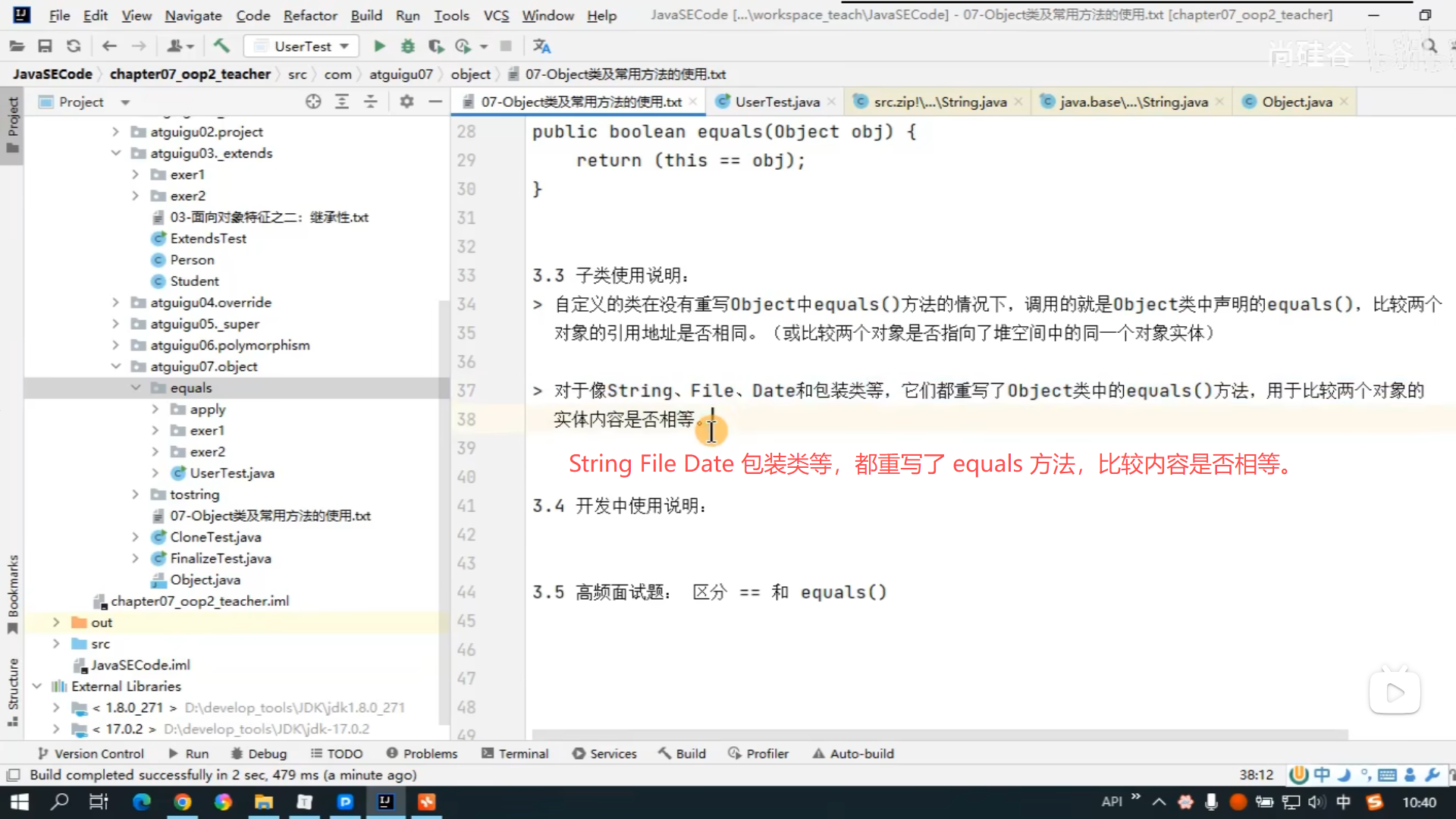Viewport: 1456px width, 819px height.
Task: Open Project panel settings gear
Action: pyautogui.click(x=407, y=102)
